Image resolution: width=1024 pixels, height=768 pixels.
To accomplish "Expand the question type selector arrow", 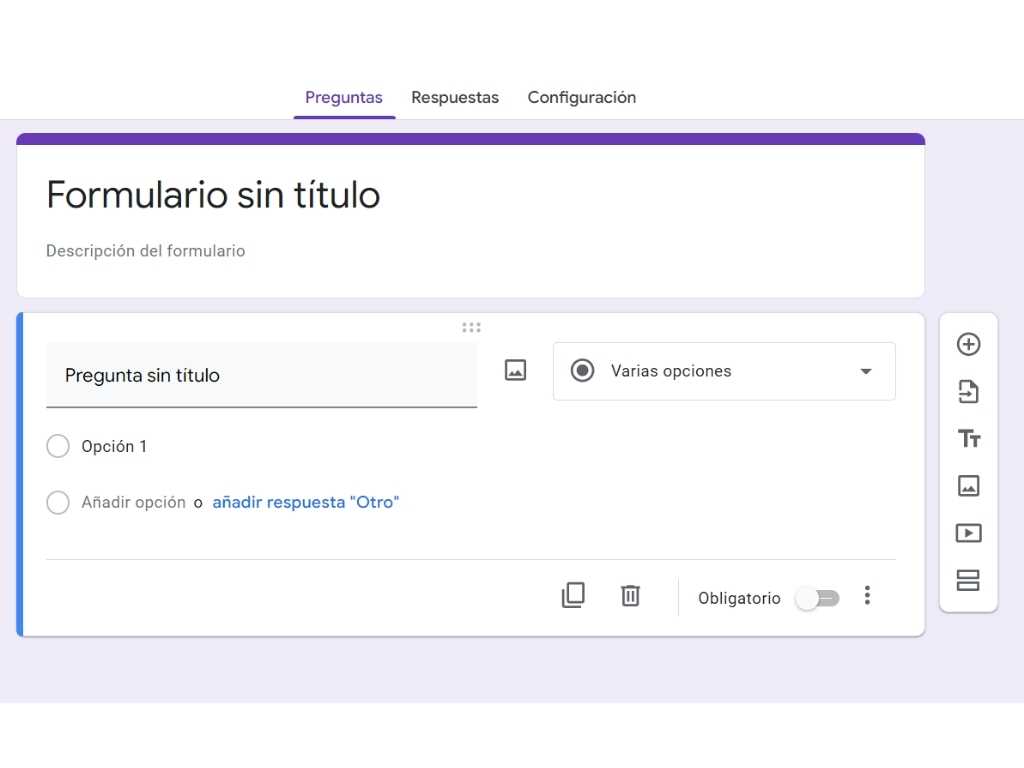I will tap(865, 371).
